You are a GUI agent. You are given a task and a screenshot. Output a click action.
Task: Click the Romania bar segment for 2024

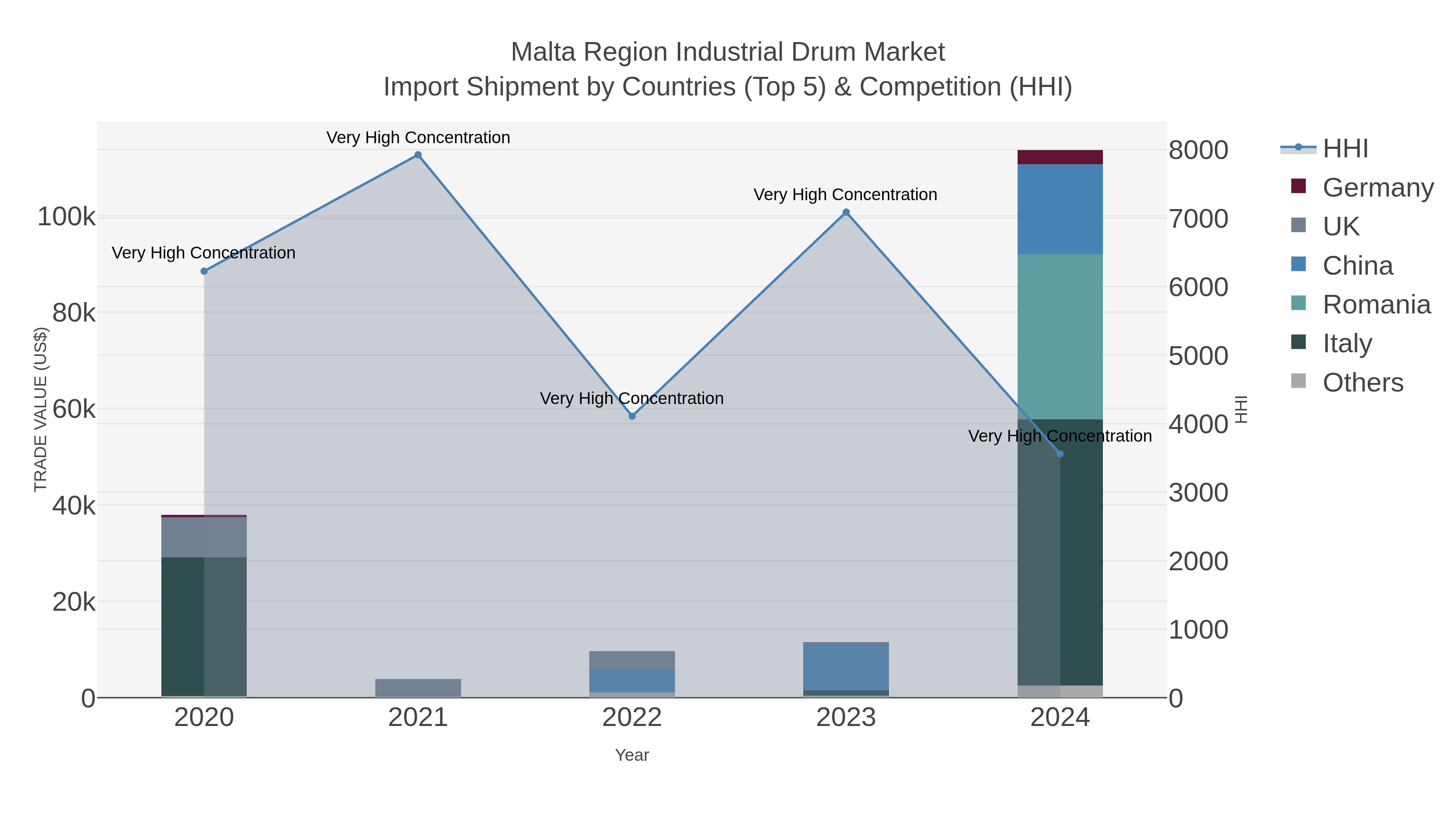tap(1060, 336)
